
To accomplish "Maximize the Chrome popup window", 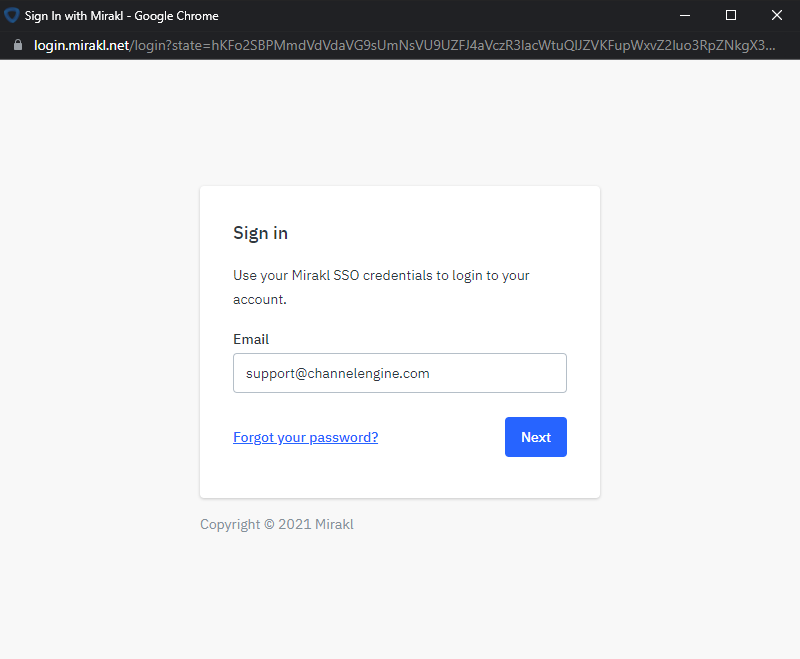I will pyautogui.click(x=731, y=15).
